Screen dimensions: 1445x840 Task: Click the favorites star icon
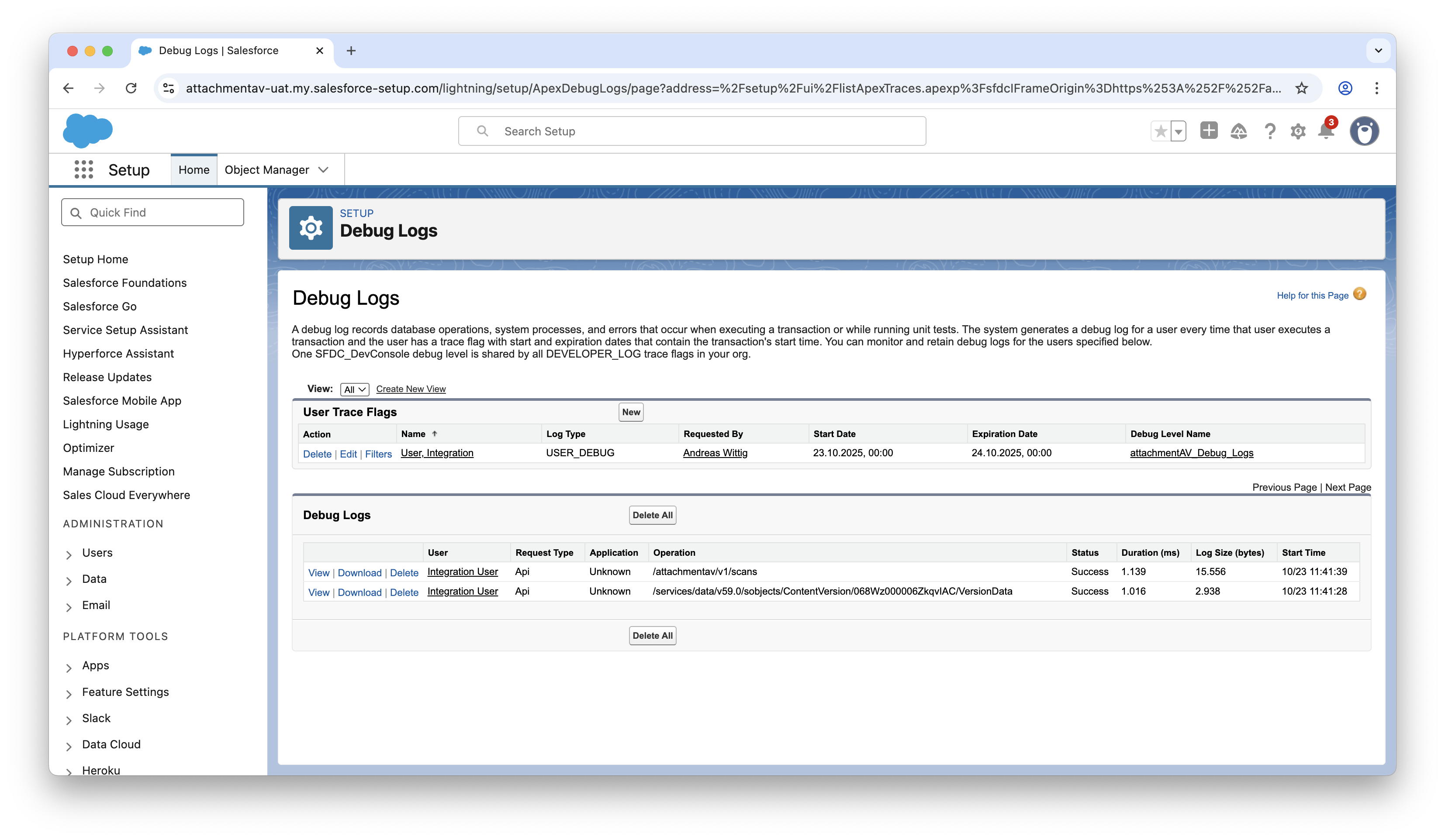(1161, 131)
